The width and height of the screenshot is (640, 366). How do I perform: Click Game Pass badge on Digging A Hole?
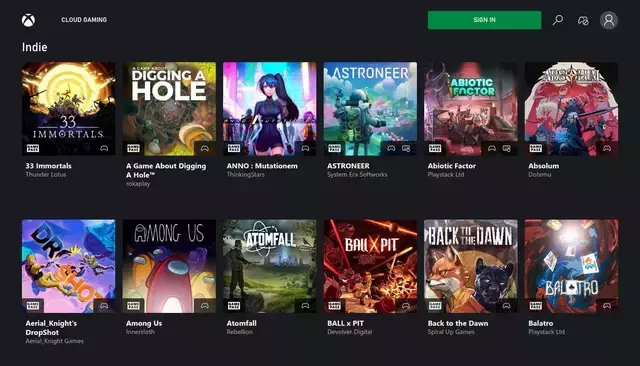pyautogui.click(x=133, y=148)
